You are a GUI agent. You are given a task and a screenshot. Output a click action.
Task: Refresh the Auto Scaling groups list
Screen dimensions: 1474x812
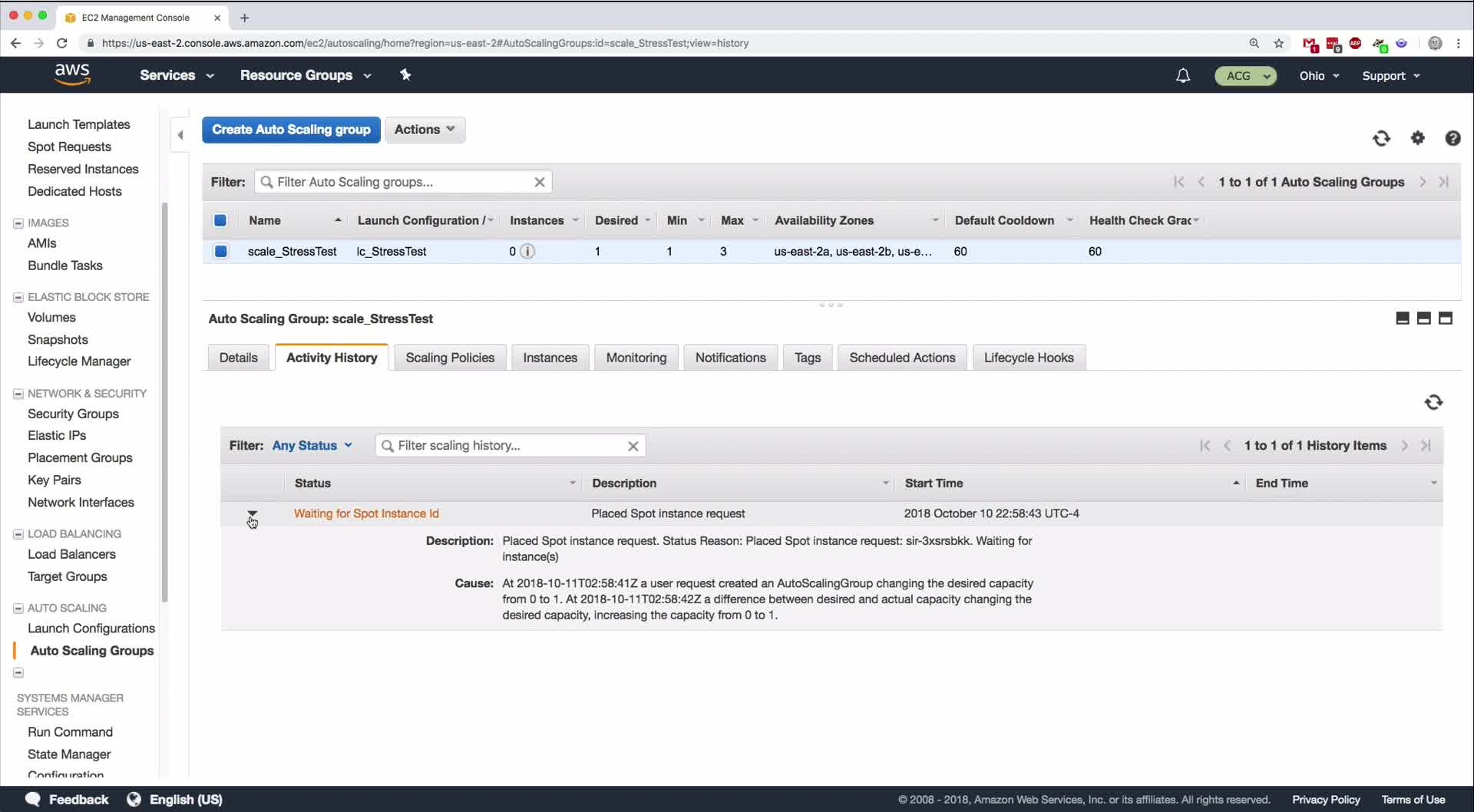point(1381,138)
